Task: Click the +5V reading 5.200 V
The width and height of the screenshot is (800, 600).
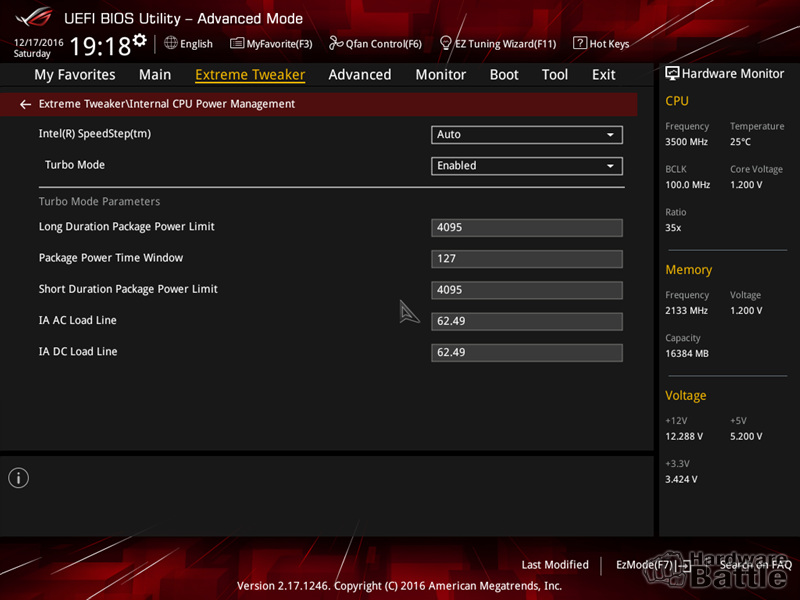Action: point(746,437)
